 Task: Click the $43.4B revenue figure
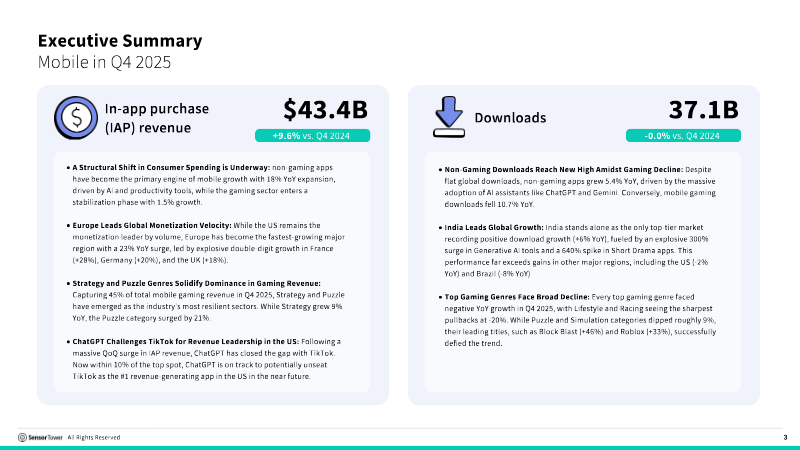pyautogui.click(x=326, y=109)
